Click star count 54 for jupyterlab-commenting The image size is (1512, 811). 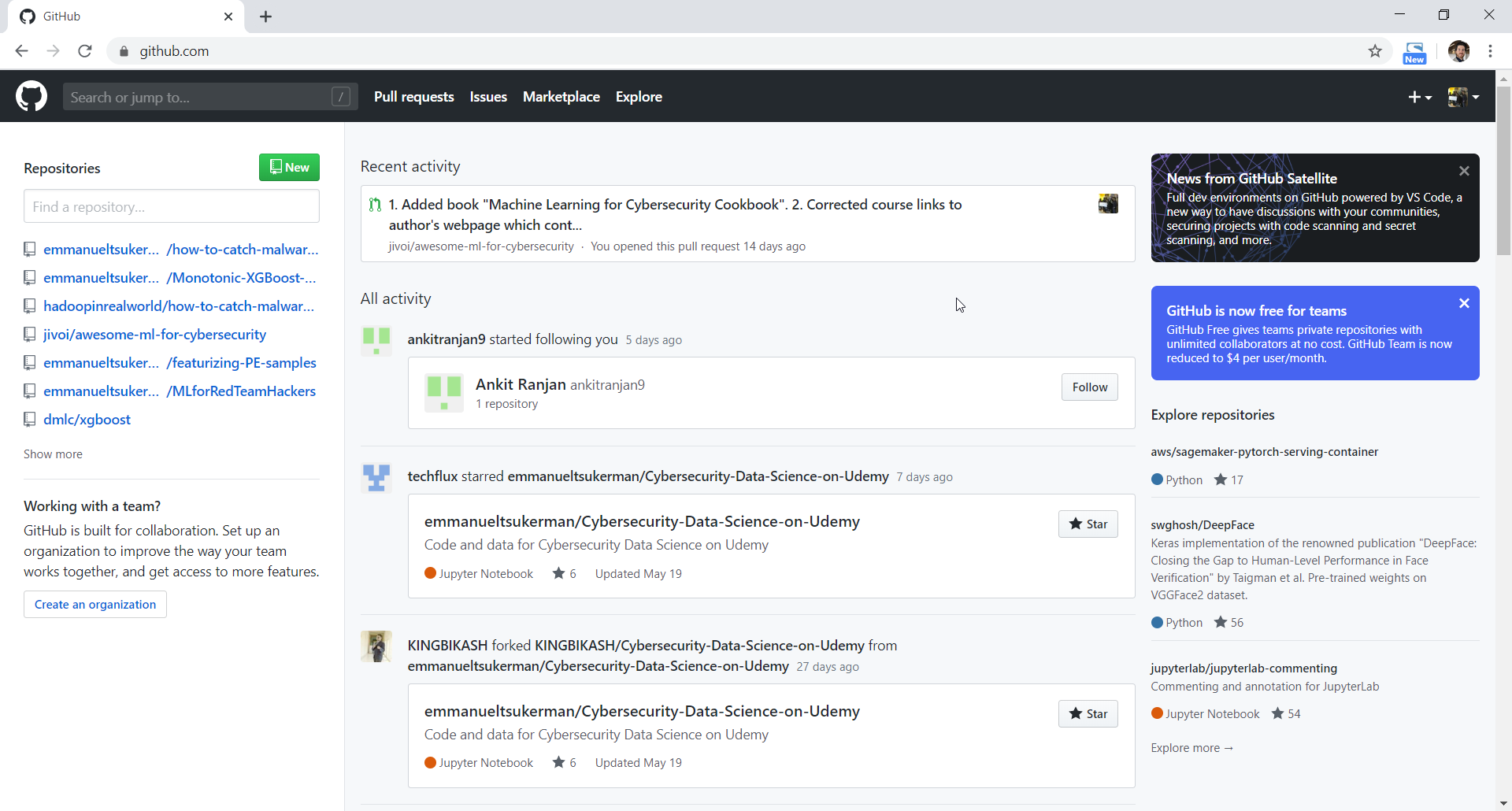point(1286,713)
